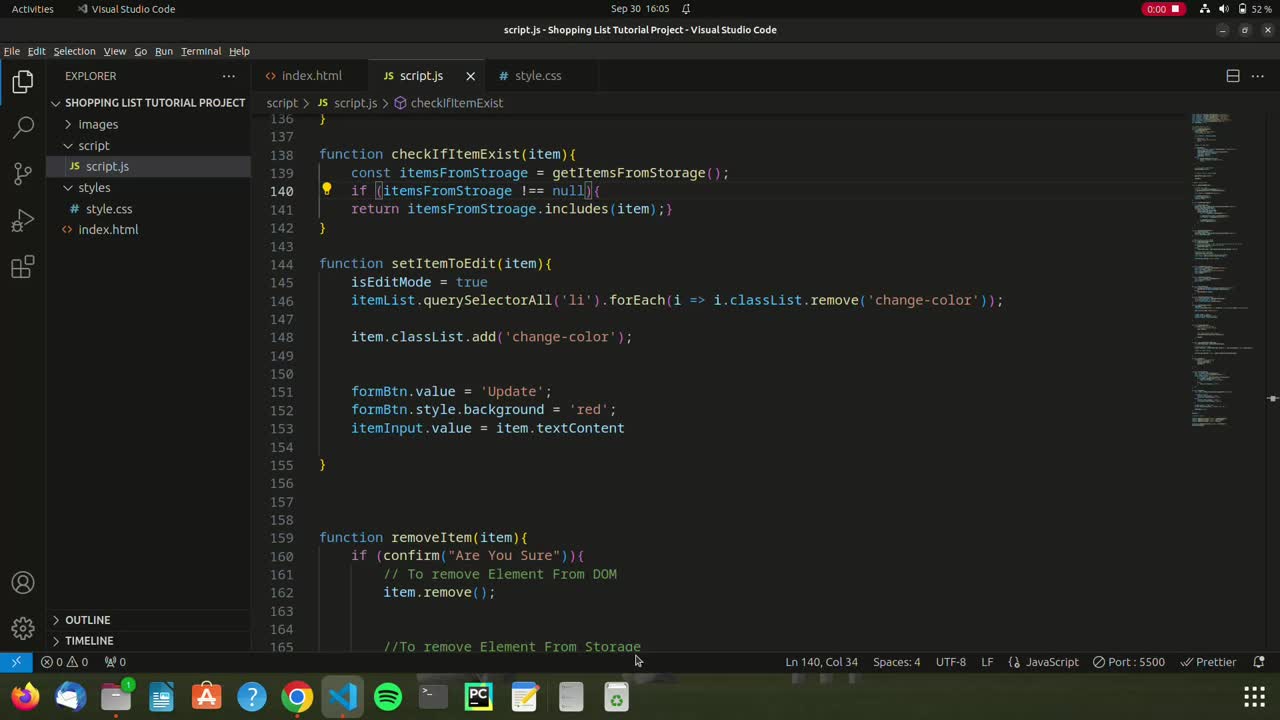This screenshot has width=1280, height=720.
Task: Open the Source Control view
Action: click(x=23, y=173)
